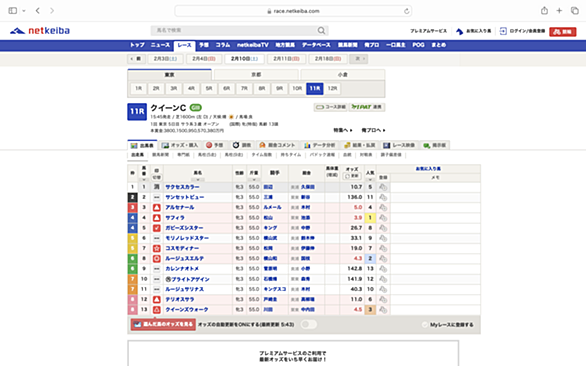Select race 6R button
Image resolution: width=586 pixels, height=366 pixels.
(227, 89)
